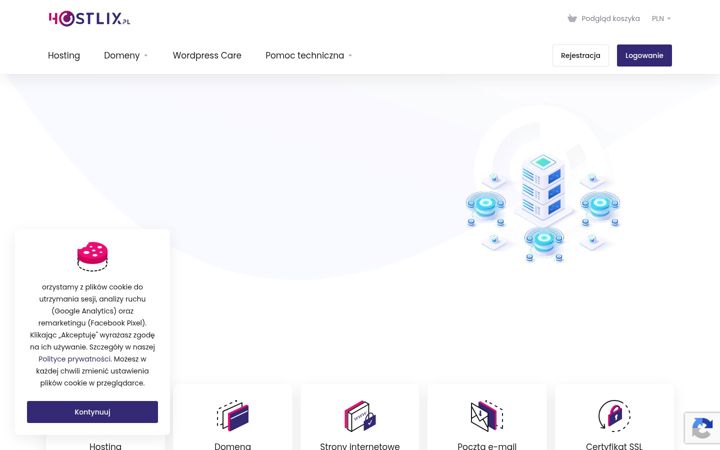The width and height of the screenshot is (720, 450).
Task: Click the Strony internetowe www icon
Action: [360, 416]
